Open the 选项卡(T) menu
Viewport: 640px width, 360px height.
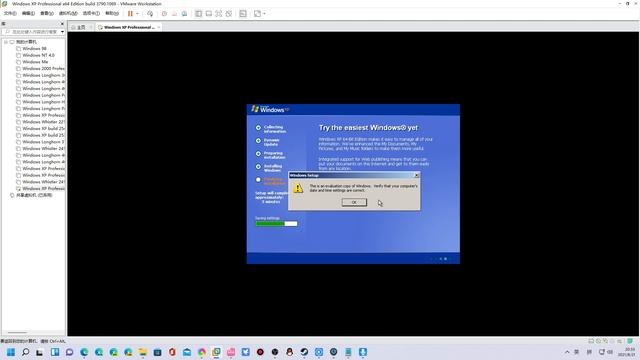(x=91, y=13)
